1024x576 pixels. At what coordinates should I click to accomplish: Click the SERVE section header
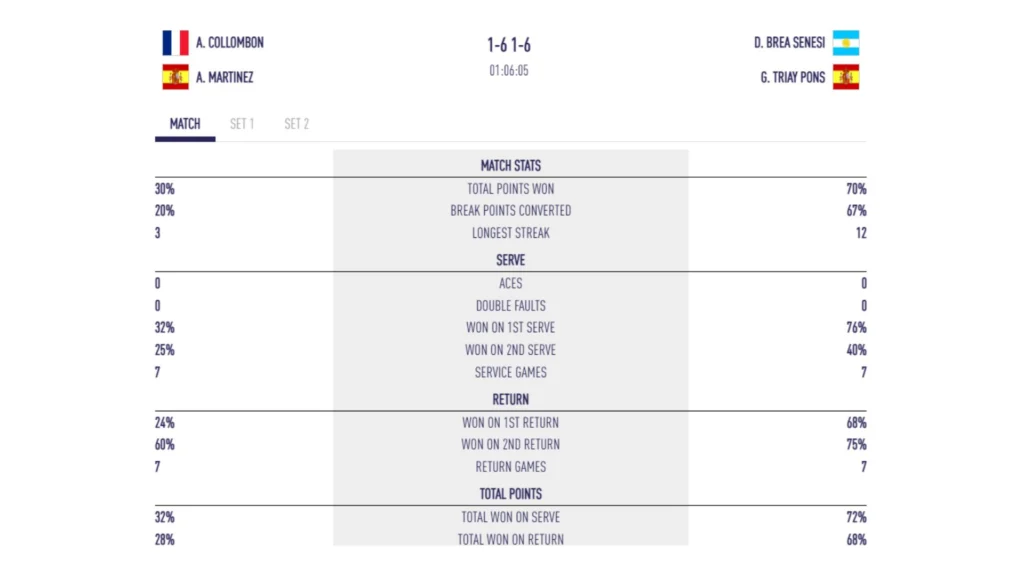[x=510, y=259]
